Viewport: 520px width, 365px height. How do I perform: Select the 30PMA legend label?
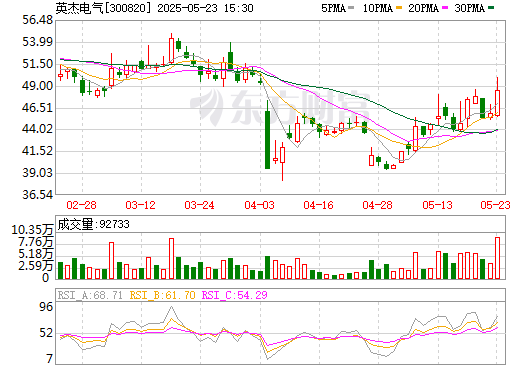point(469,8)
